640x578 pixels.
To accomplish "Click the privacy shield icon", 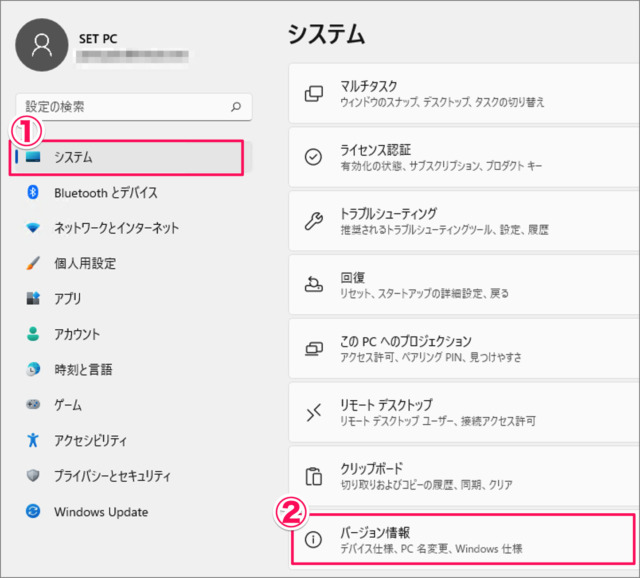I will pyautogui.click(x=33, y=476).
